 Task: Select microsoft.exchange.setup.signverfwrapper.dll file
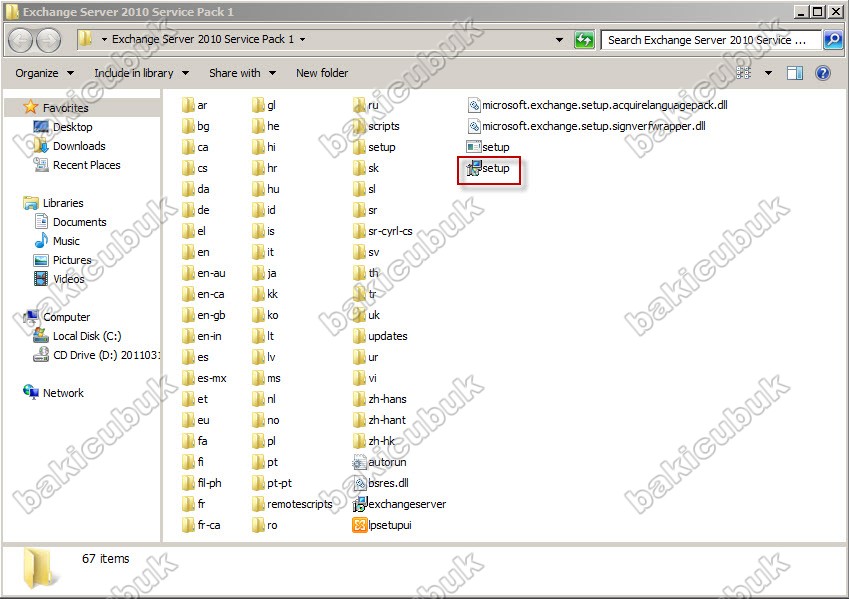[x=586, y=126]
